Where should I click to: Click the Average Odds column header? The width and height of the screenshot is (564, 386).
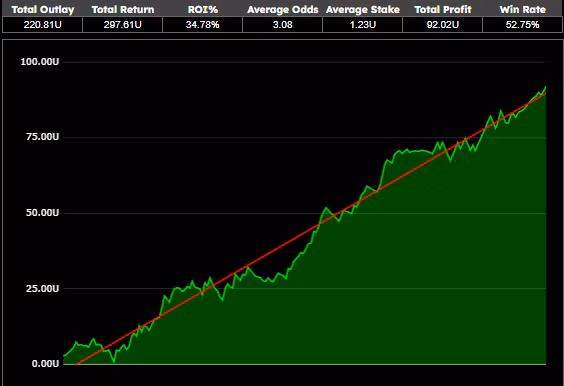click(283, 9)
